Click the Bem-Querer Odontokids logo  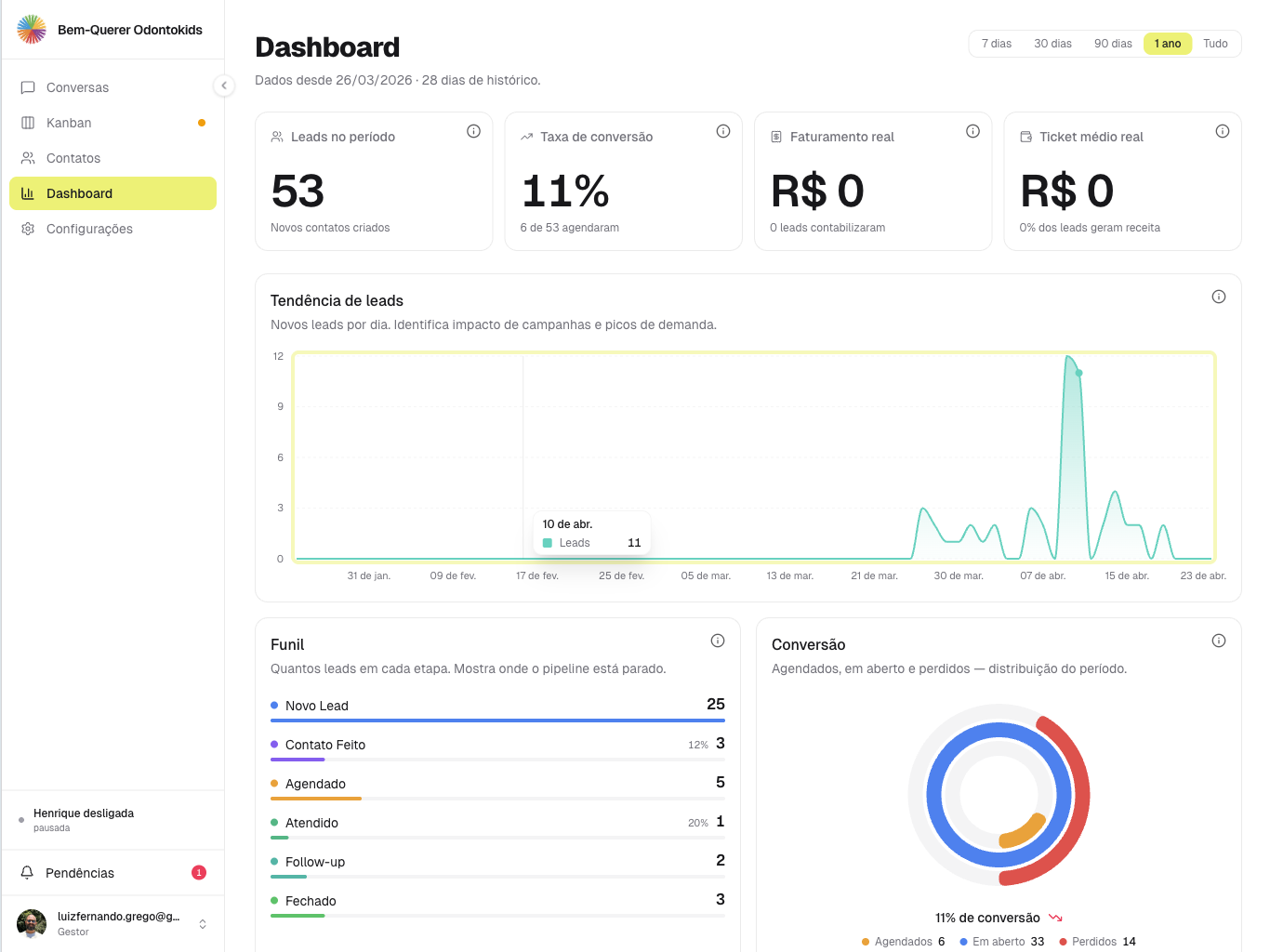pyautogui.click(x=32, y=30)
